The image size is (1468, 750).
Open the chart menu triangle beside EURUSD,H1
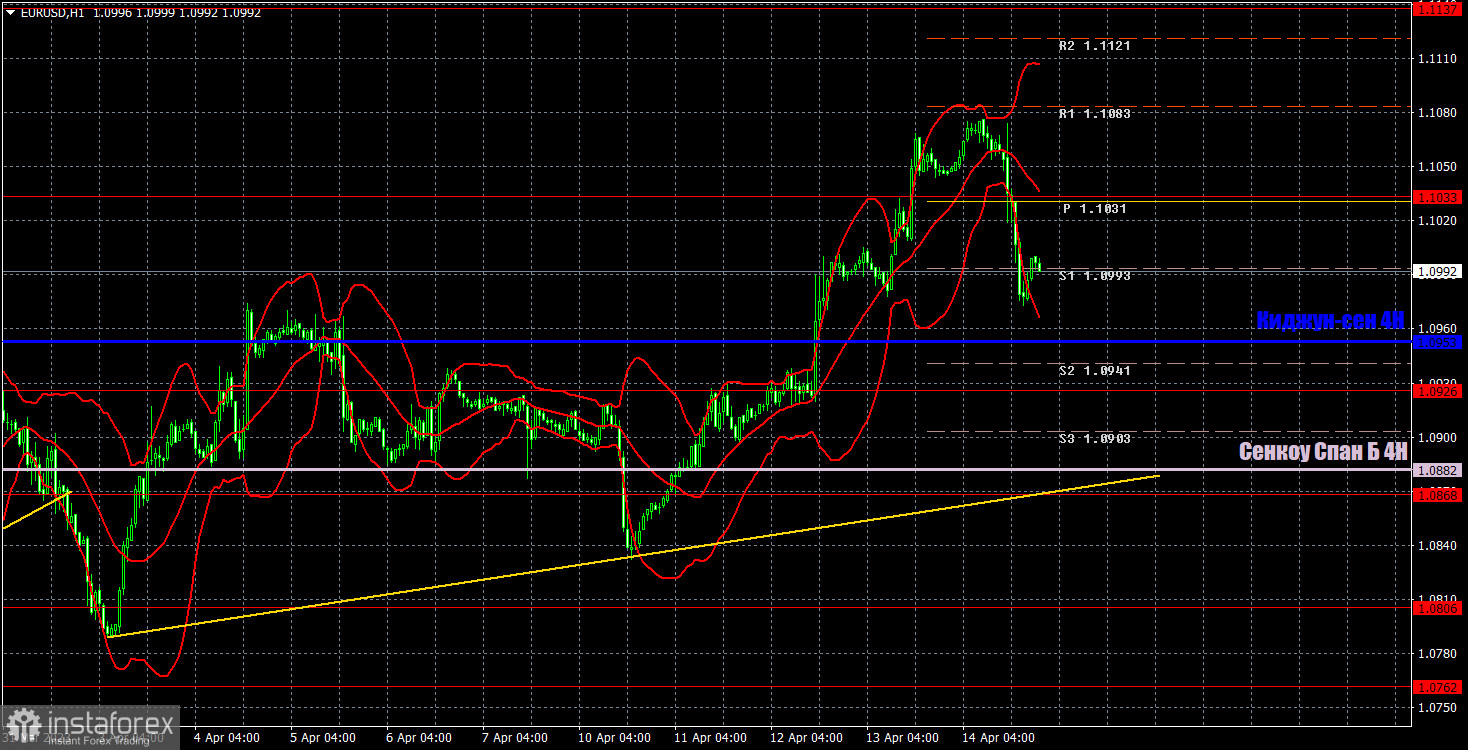click(x=10, y=13)
